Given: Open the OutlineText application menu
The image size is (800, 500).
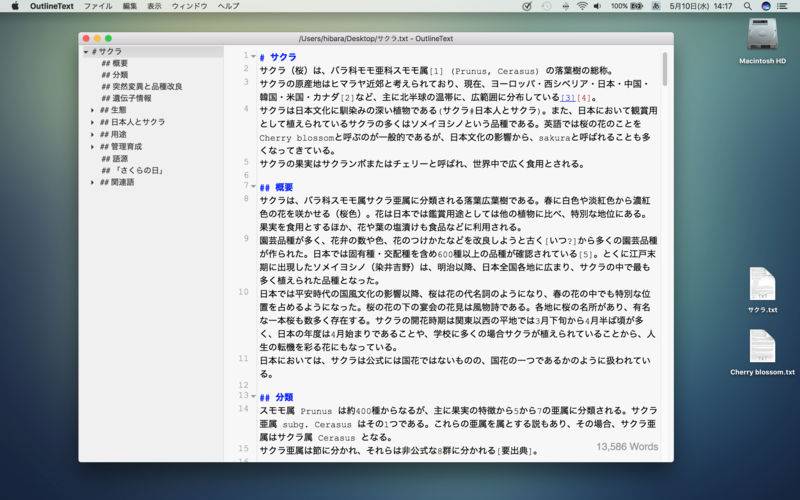Looking at the screenshot, I should click(52, 6).
